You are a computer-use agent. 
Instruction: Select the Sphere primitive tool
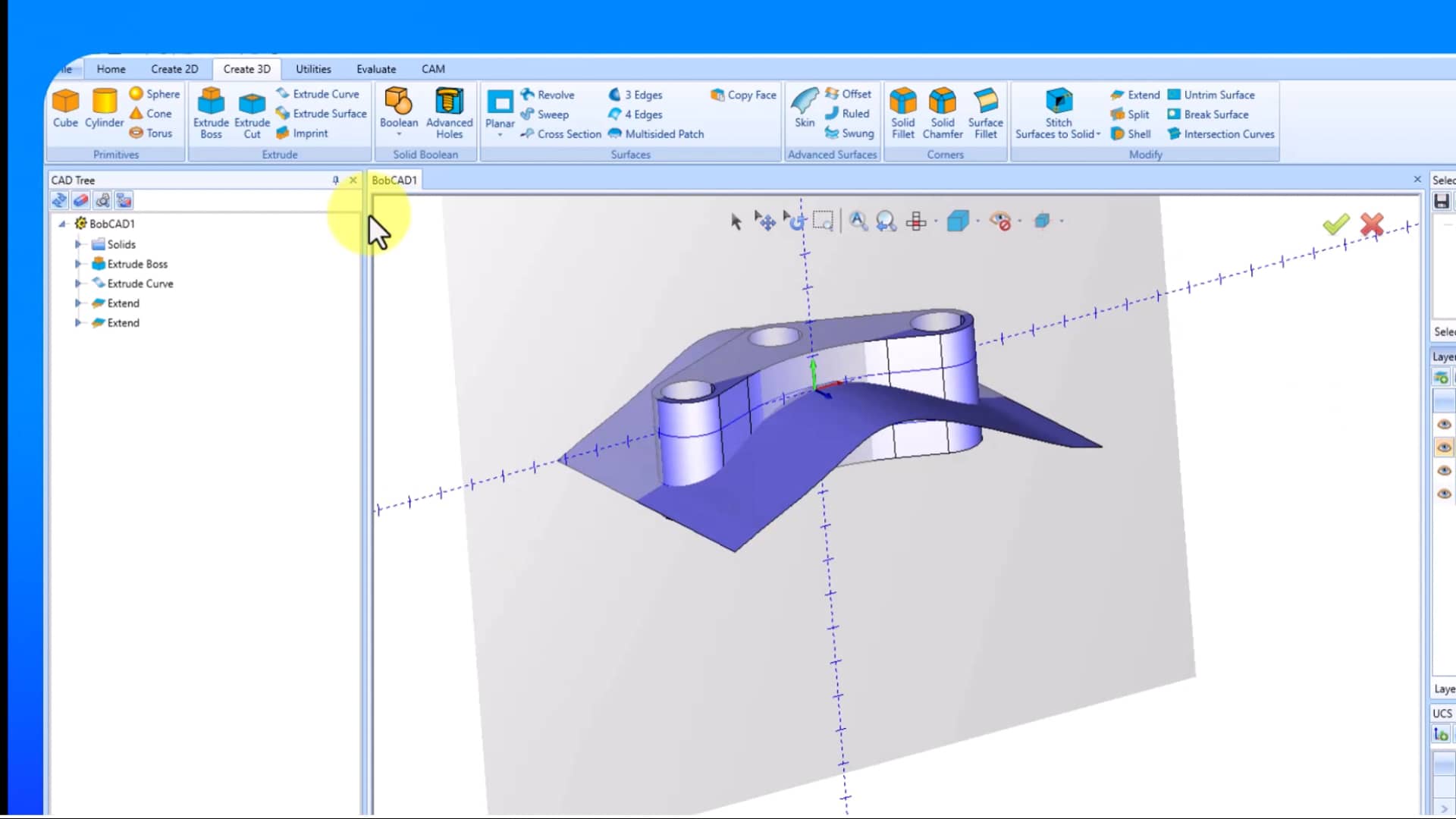[x=155, y=93]
